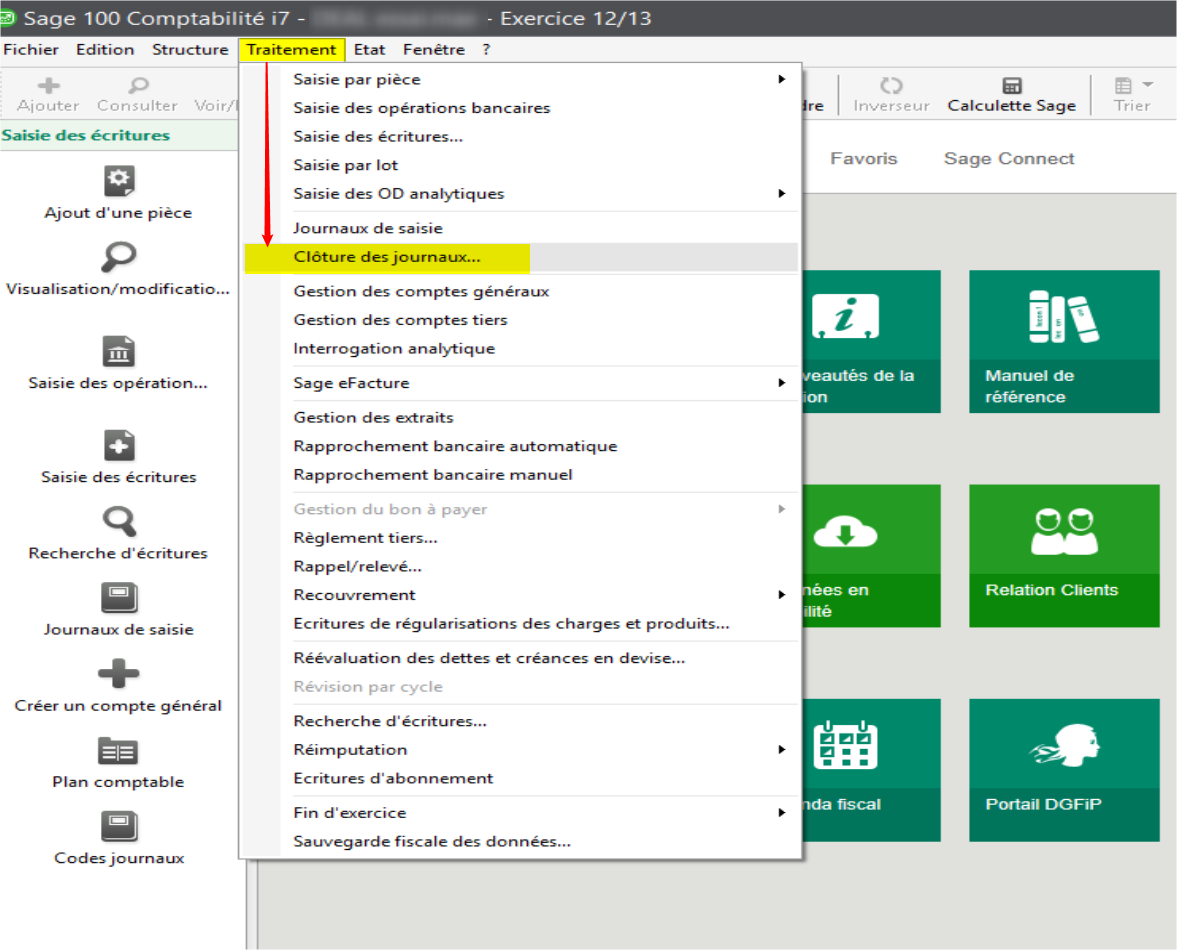Click the Saisie des opérations bank icon
This screenshot has height=950, width=1177.
[118, 352]
